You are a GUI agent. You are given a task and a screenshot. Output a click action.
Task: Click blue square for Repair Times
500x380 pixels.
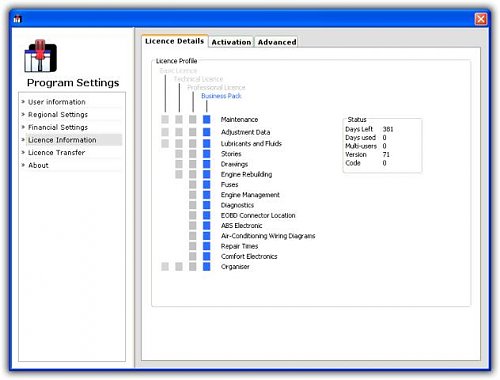coord(207,246)
